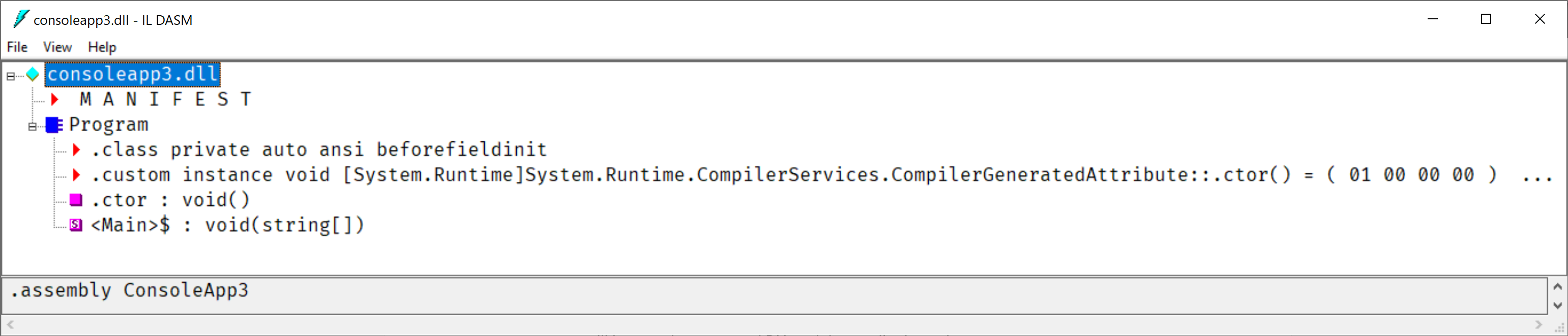Click the static method icon beside <Main>$

[76, 225]
